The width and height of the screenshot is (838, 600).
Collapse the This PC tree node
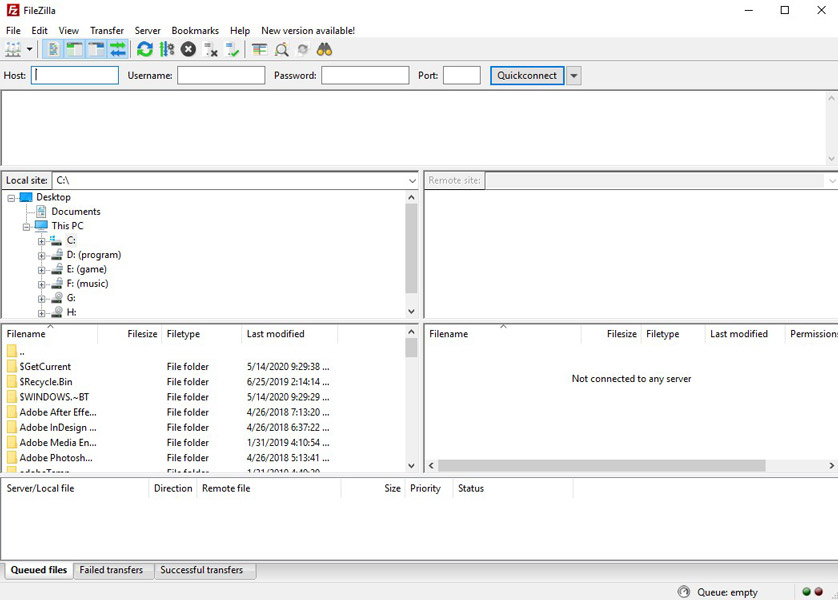(x=26, y=227)
